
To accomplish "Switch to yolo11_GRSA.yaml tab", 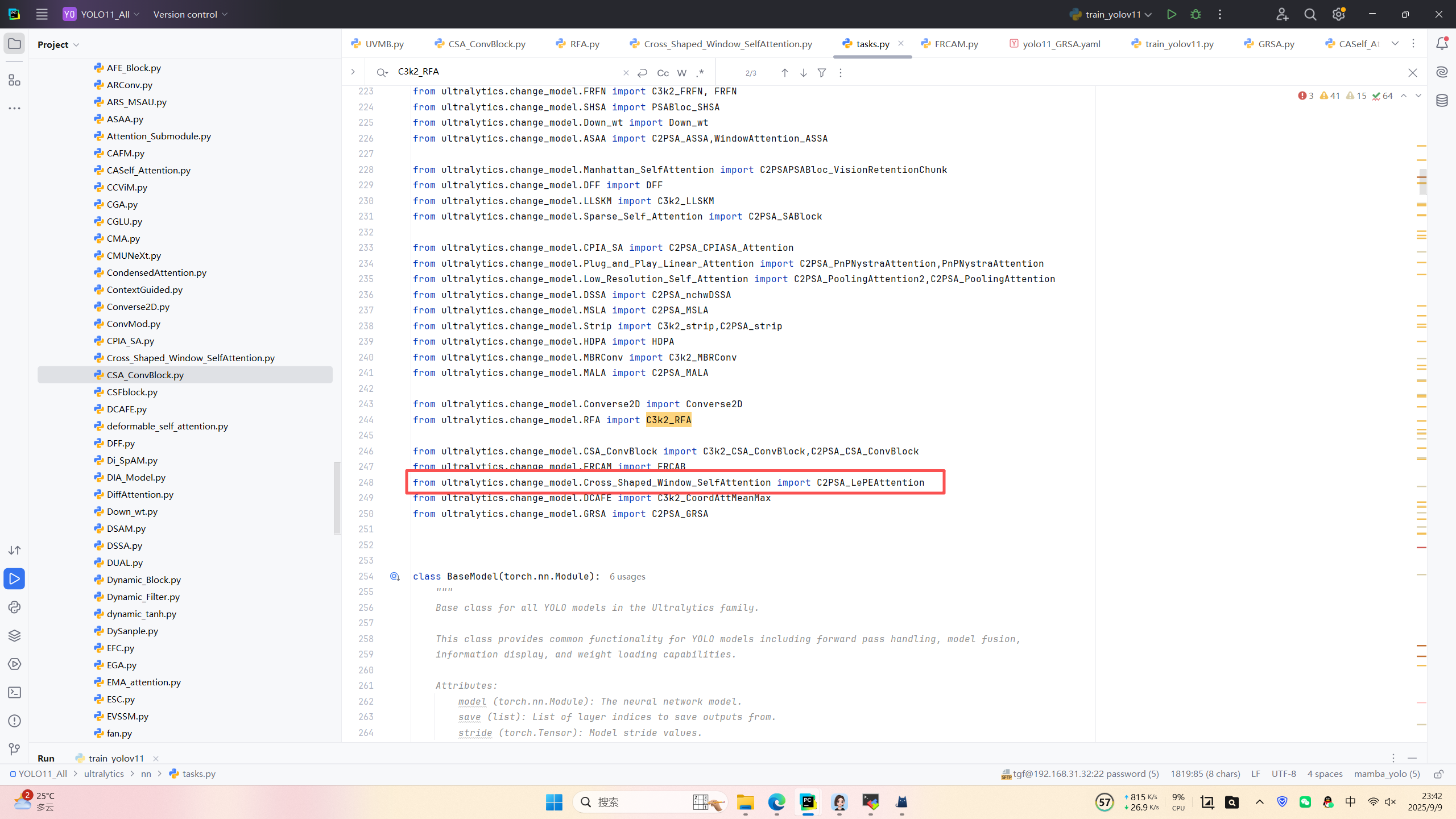I will pyautogui.click(x=1061, y=44).
